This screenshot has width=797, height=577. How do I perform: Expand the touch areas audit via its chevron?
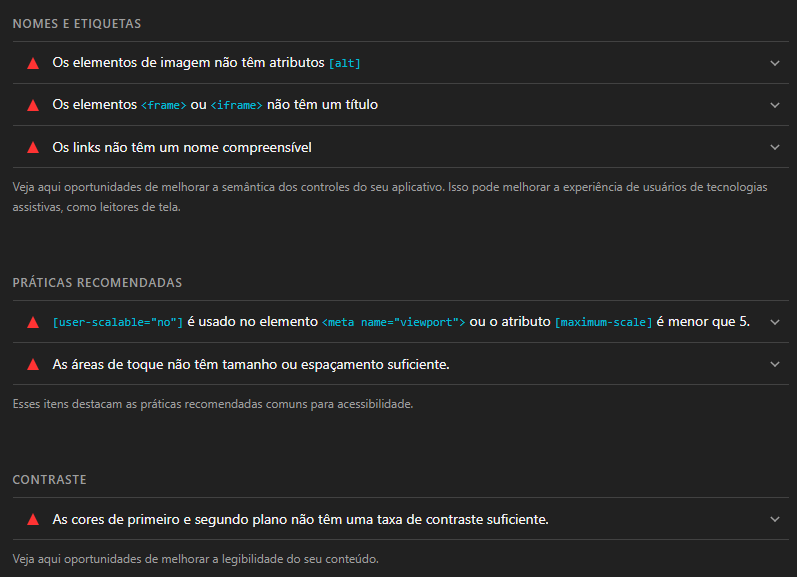pyautogui.click(x=774, y=364)
